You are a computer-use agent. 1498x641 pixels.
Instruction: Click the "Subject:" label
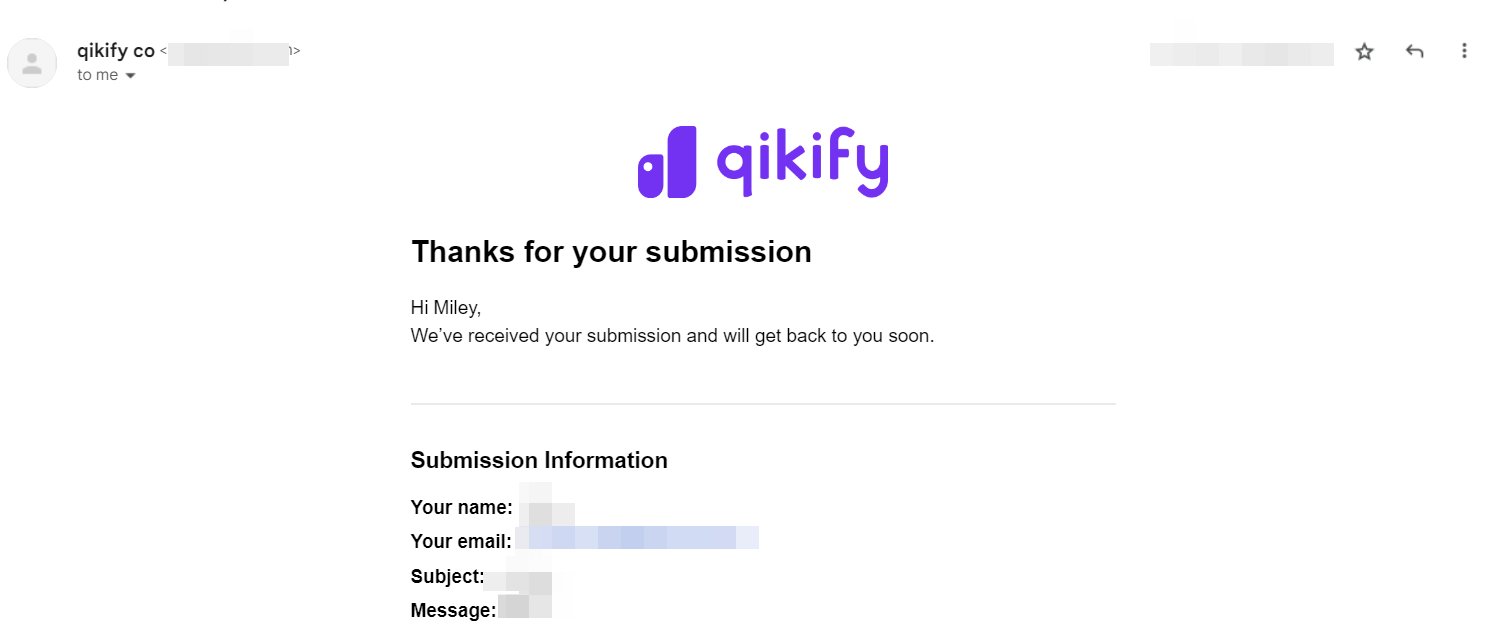(448, 576)
